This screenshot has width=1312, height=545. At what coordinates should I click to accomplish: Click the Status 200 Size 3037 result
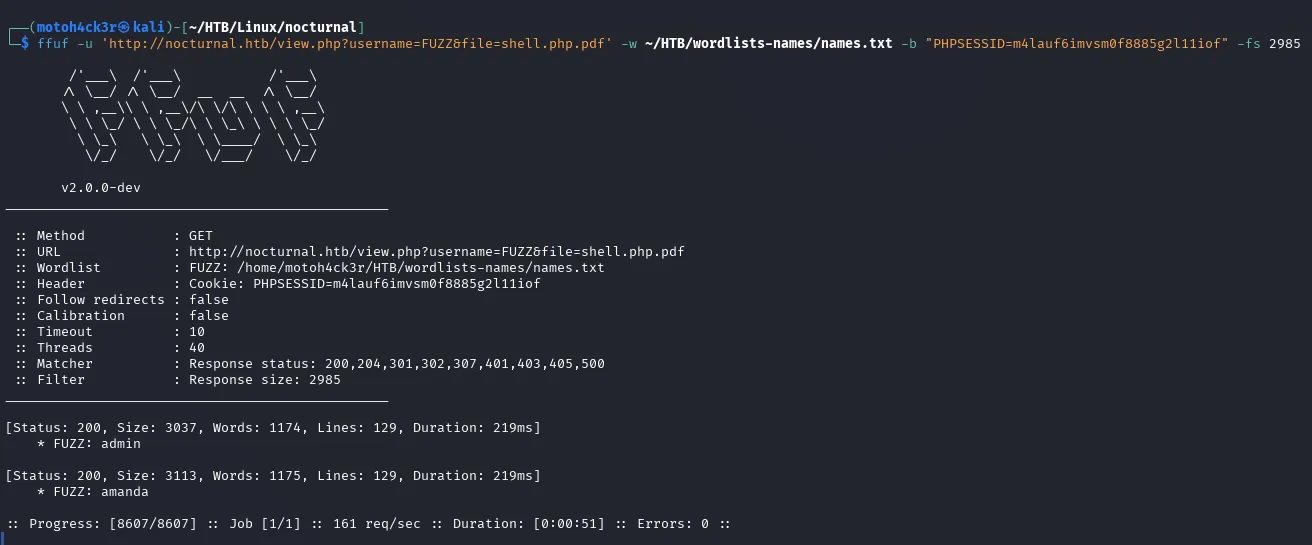point(273,428)
